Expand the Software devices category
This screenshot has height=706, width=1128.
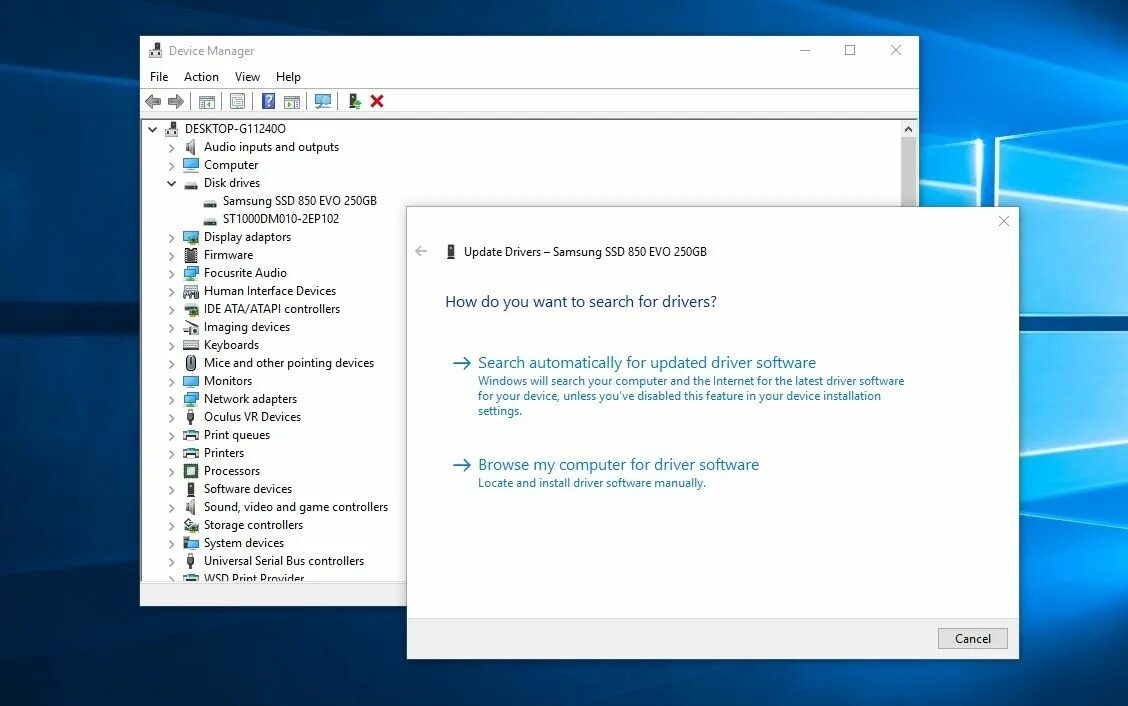(x=171, y=489)
